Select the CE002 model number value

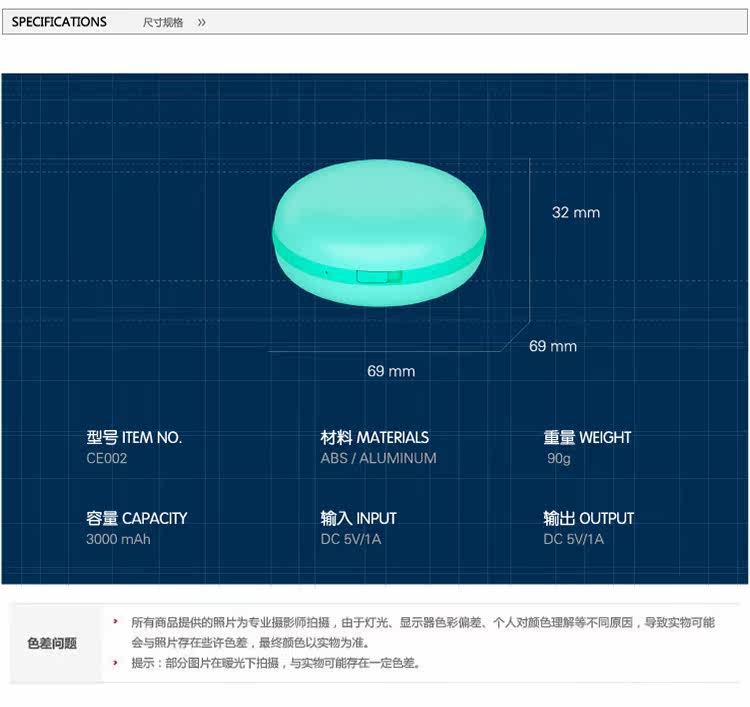click(x=107, y=458)
